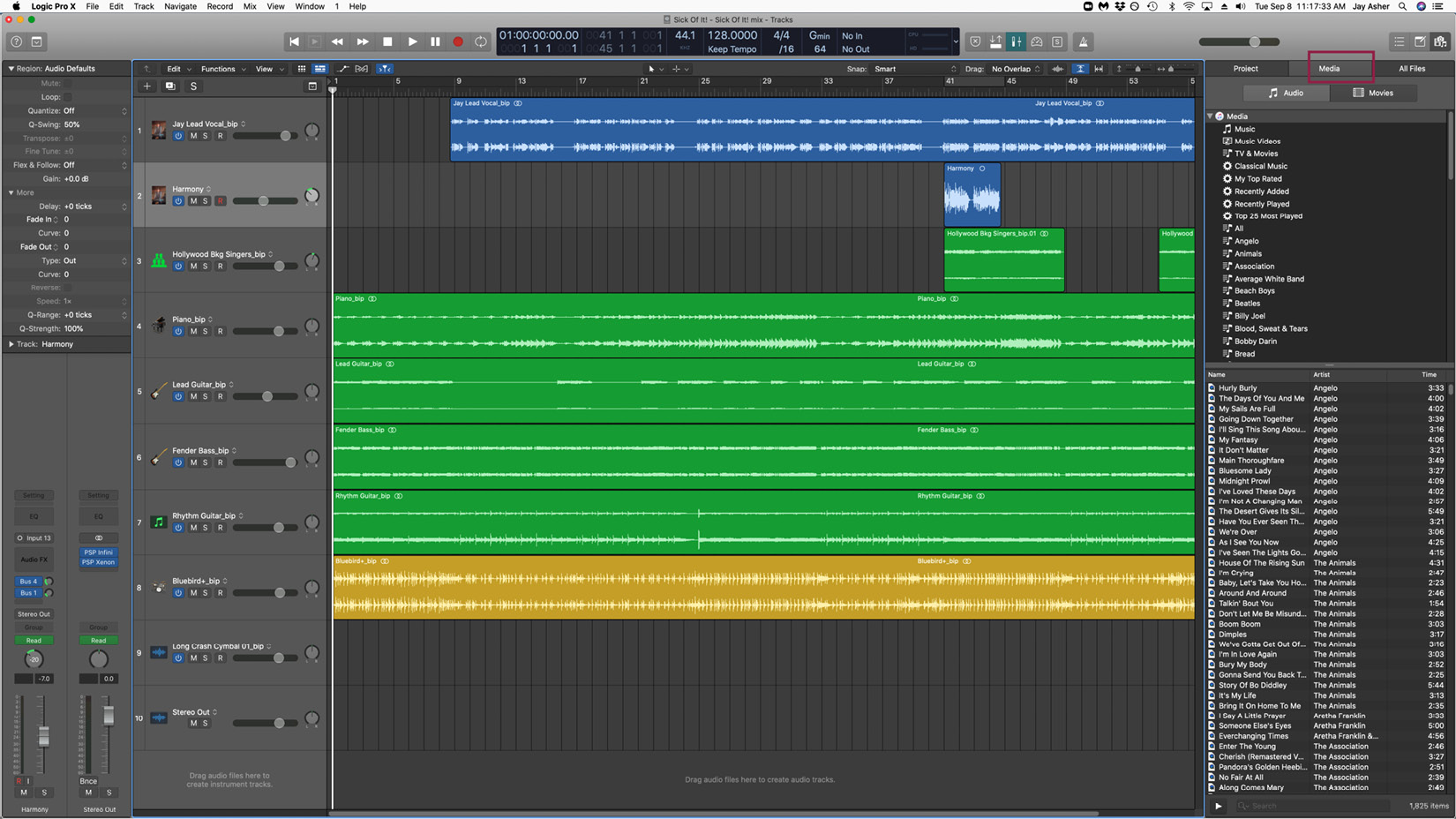Switch to the Project tab
1456x819 pixels.
coord(1246,69)
